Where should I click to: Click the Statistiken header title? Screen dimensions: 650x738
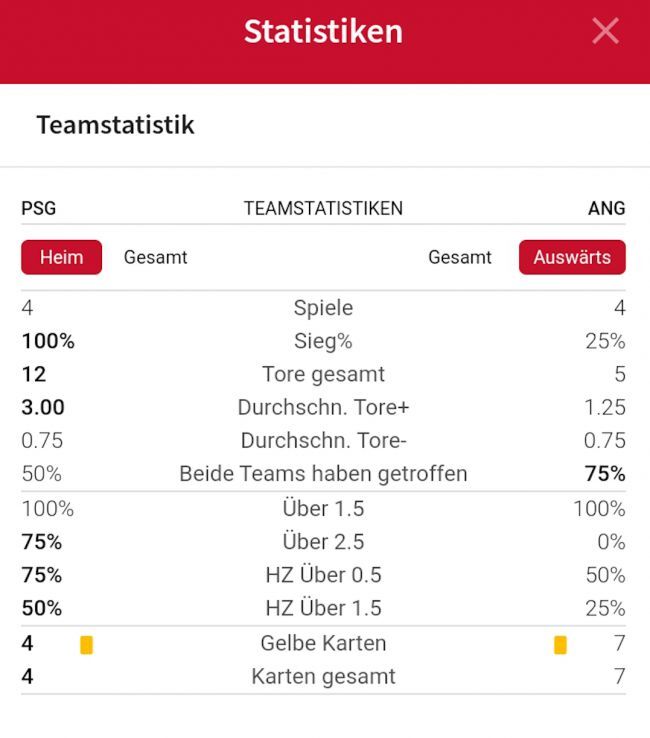[x=323, y=31]
